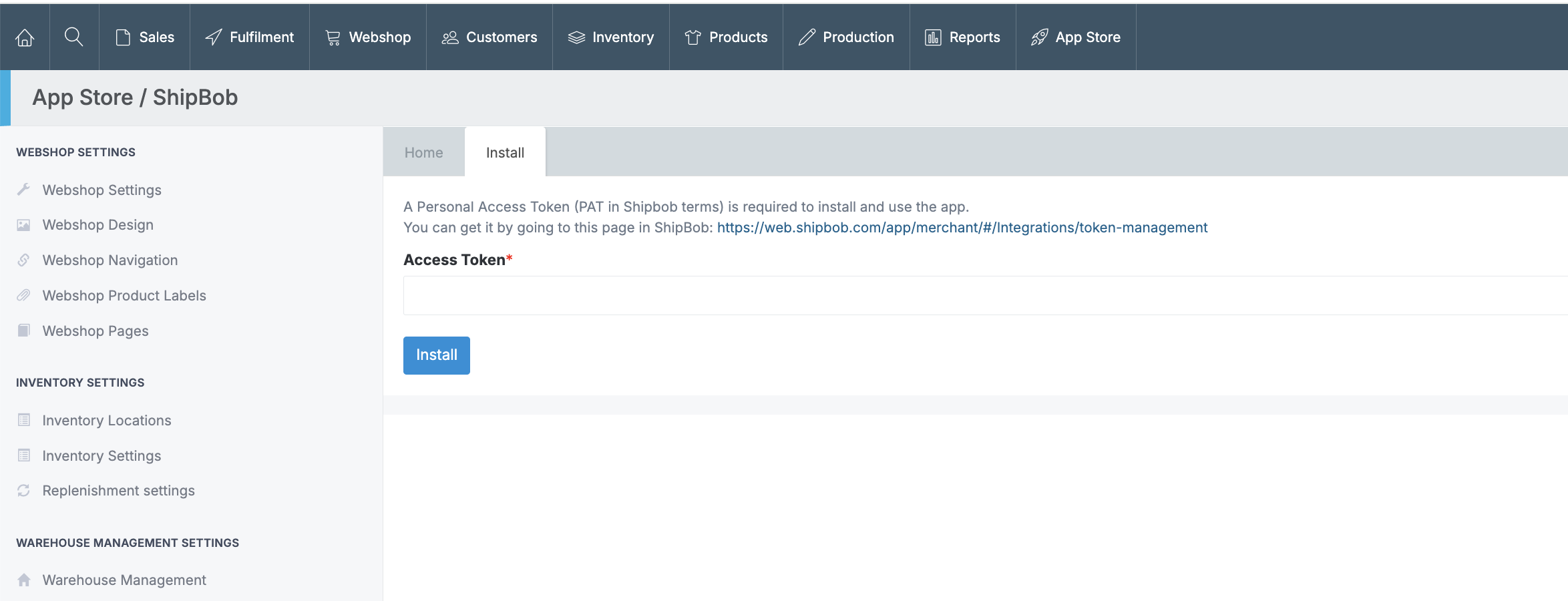The image size is (1568, 601).
Task: Click the Inventory layers icon
Action: coord(576,38)
